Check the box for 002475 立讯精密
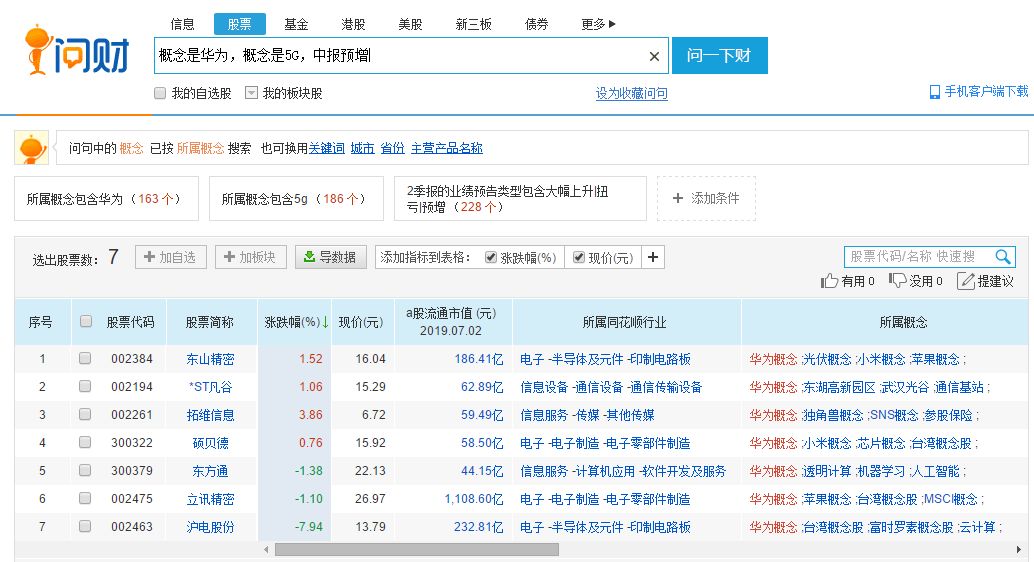The width and height of the screenshot is (1034, 562). point(85,498)
